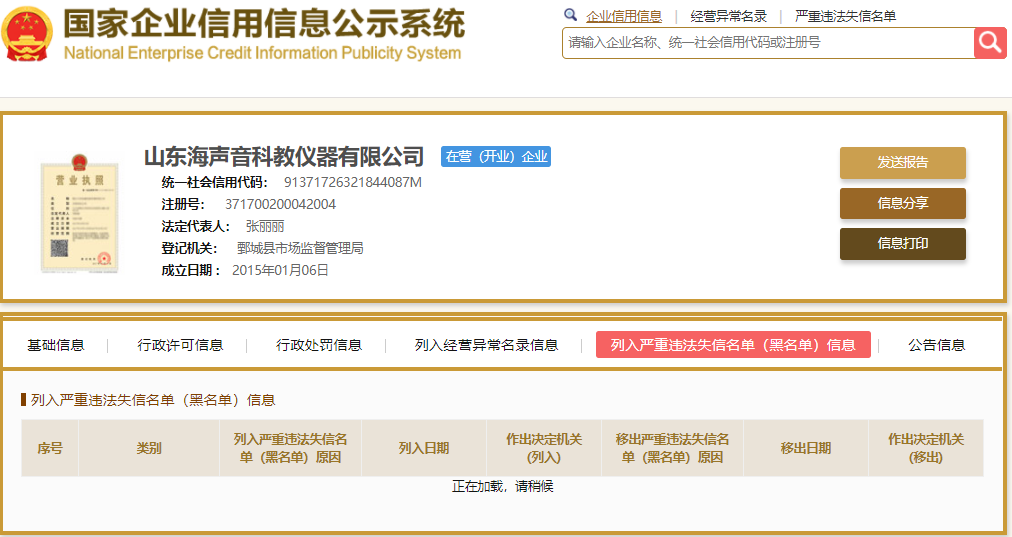Click the national emblem logo
Image resolution: width=1012 pixels, height=537 pixels.
(x=26, y=34)
